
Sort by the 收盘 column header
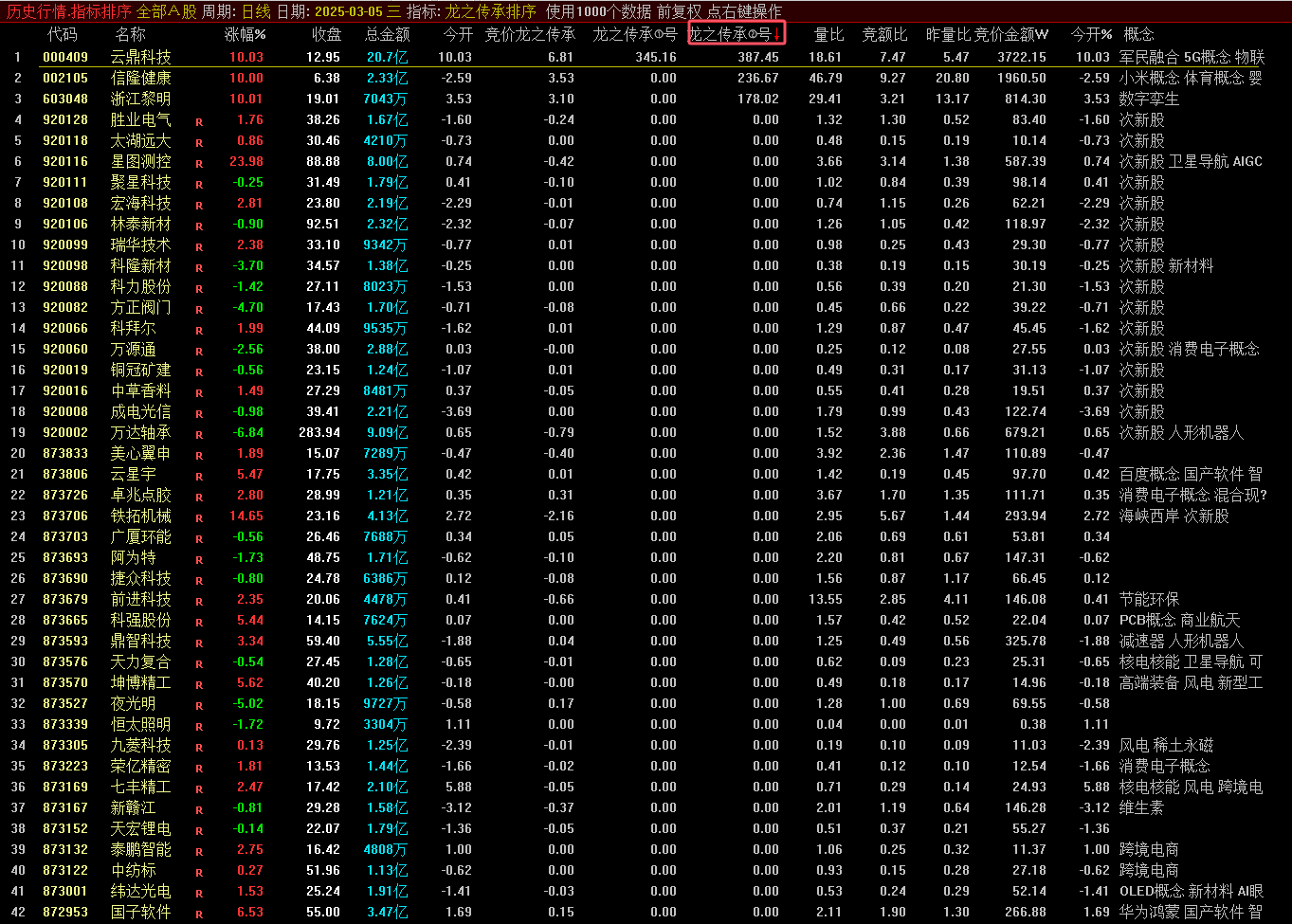pos(326,34)
